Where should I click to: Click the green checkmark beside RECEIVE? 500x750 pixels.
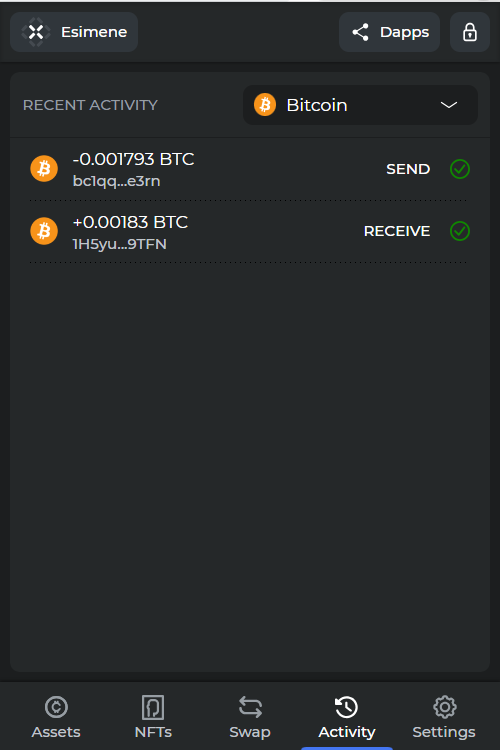460,231
